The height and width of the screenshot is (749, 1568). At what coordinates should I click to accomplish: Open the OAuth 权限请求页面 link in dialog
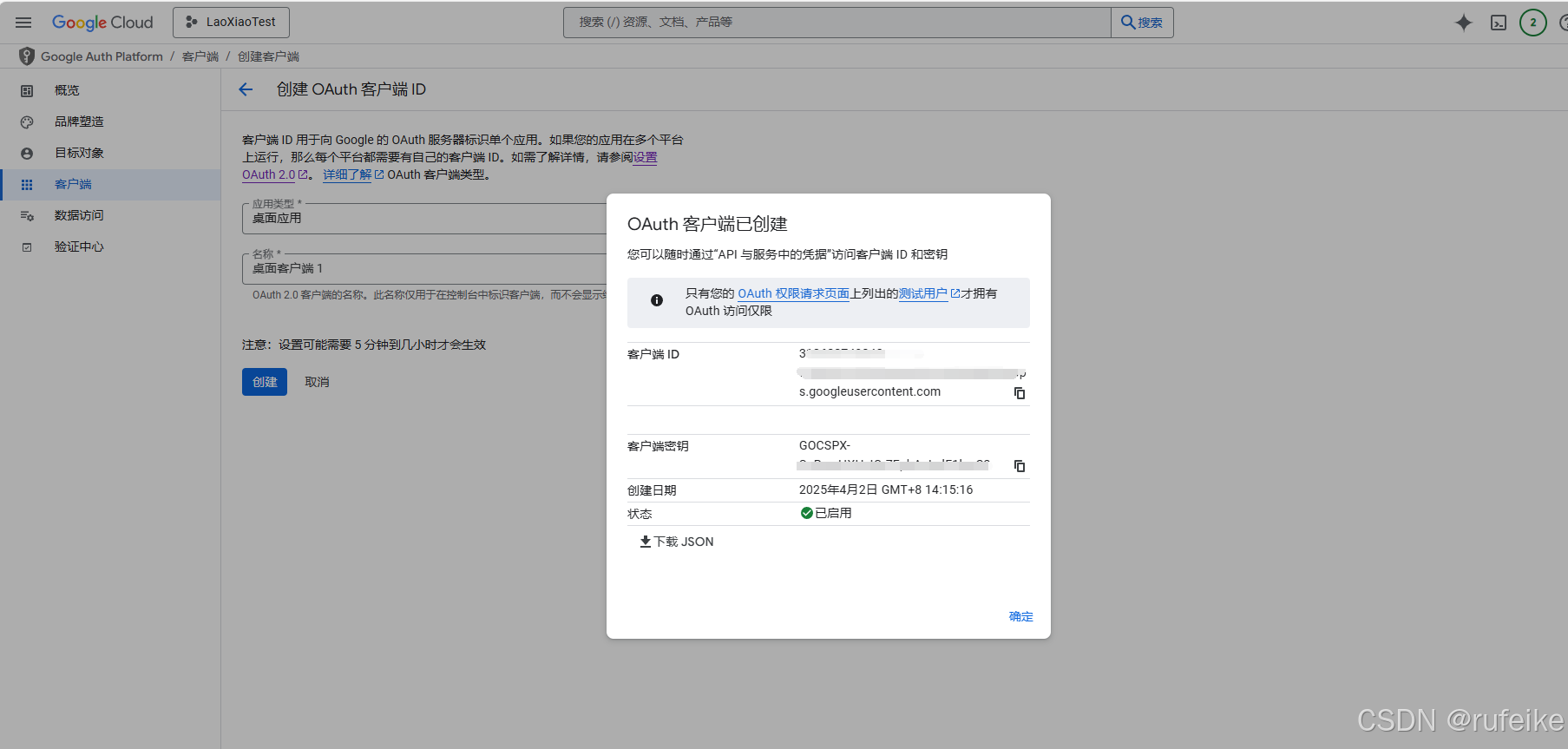[x=794, y=293]
